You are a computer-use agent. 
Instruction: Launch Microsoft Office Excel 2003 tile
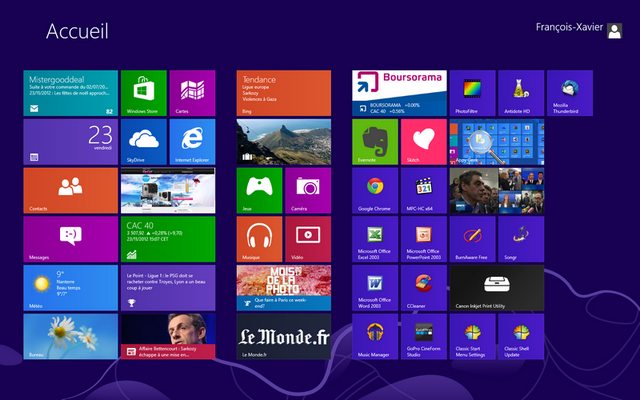coord(375,239)
